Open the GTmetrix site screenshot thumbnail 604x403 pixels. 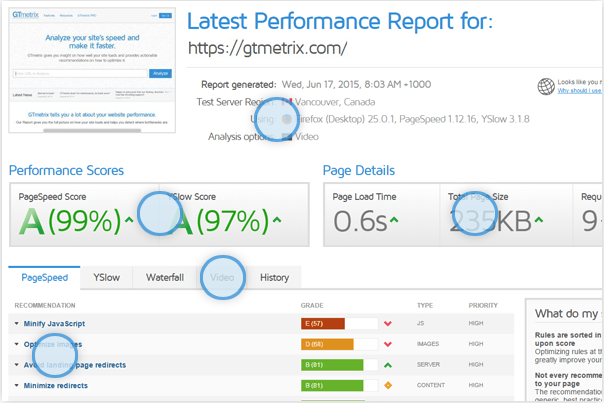[92, 70]
